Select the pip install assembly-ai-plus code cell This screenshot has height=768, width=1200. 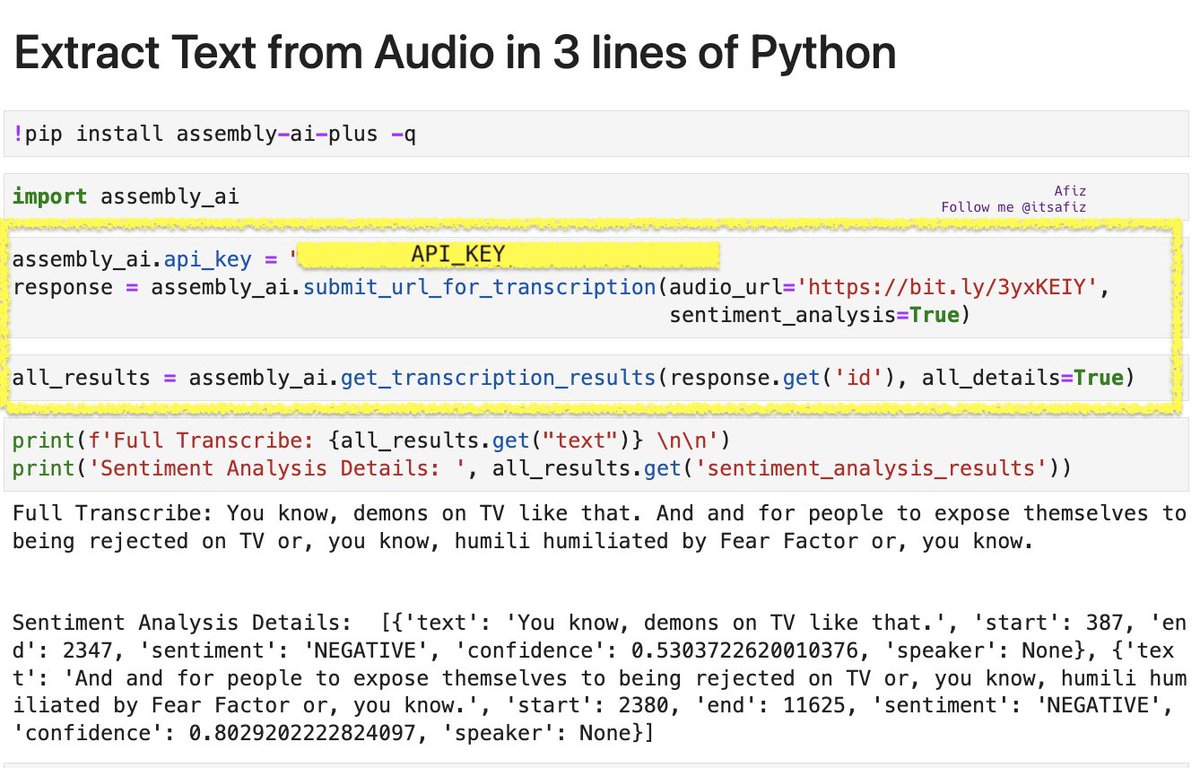[x=596, y=133]
